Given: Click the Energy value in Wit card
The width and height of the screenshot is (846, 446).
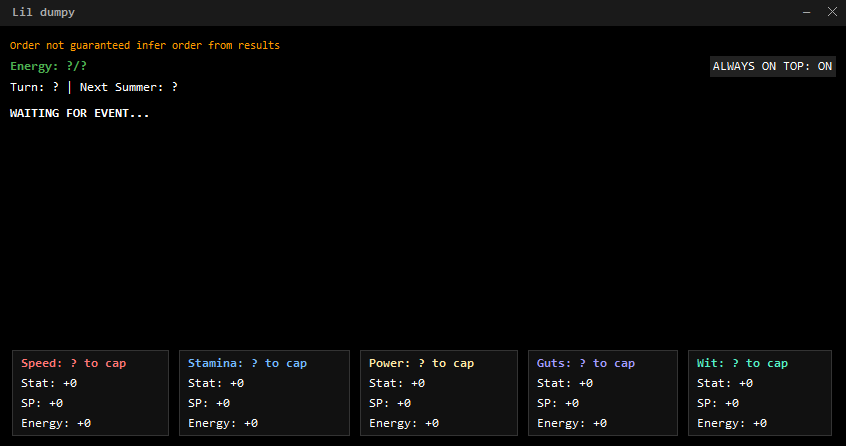Looking at the screenshot, I should point(732,423).
